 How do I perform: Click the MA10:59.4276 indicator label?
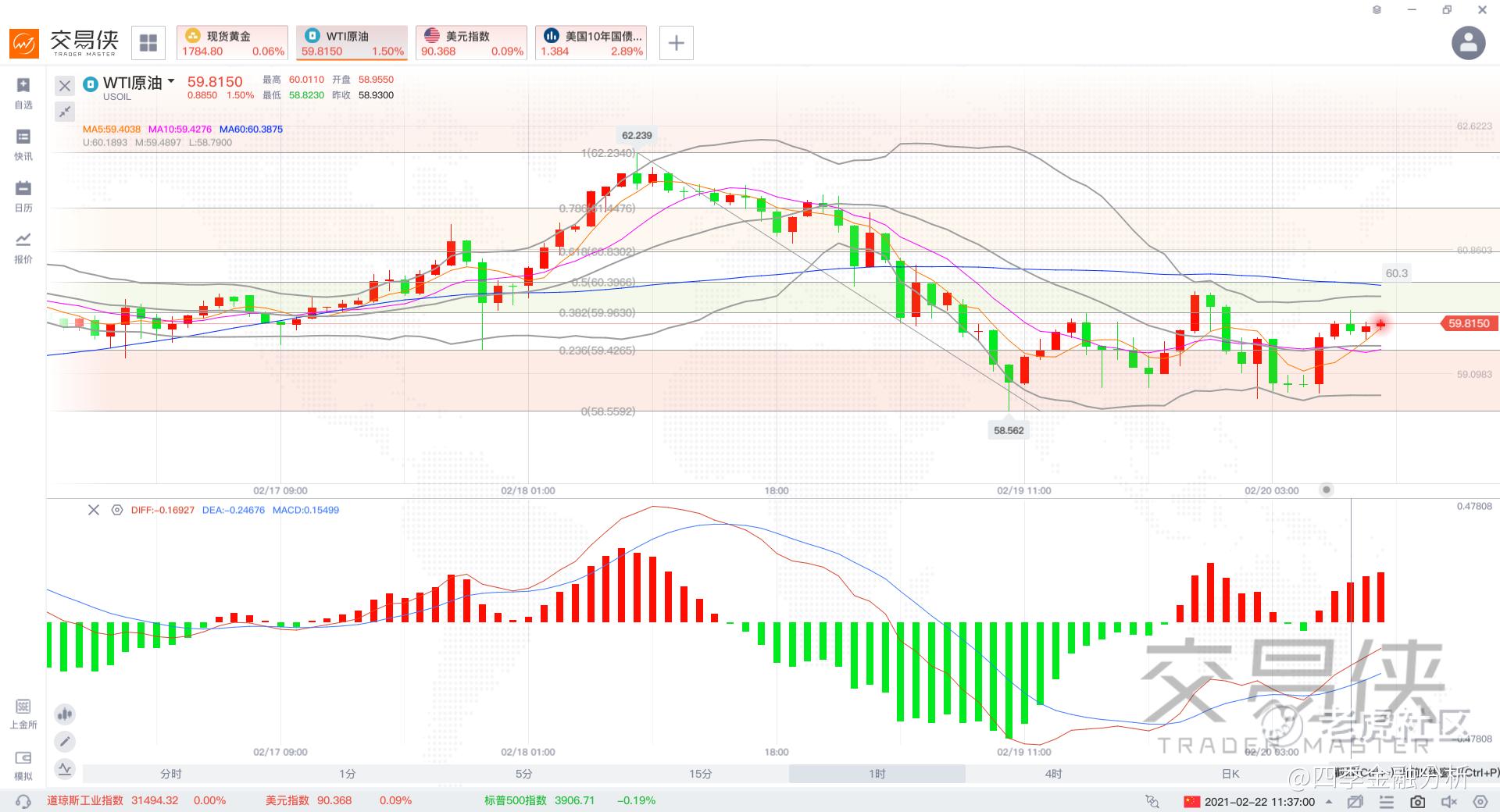pyautogui.click(x=180, y=130)
